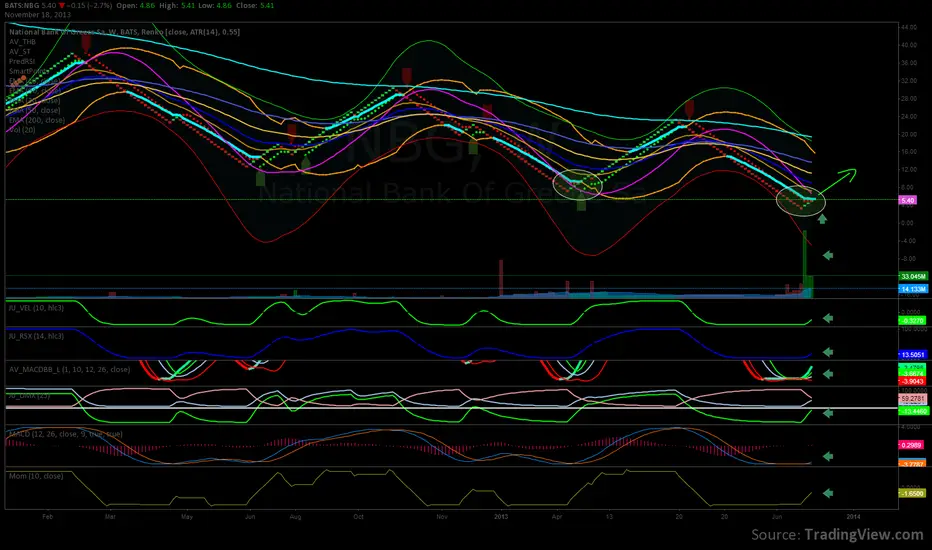The image size is (932, 550).
Task: Click the November 18, 2013 date text
Action: (x=37, y=14)
